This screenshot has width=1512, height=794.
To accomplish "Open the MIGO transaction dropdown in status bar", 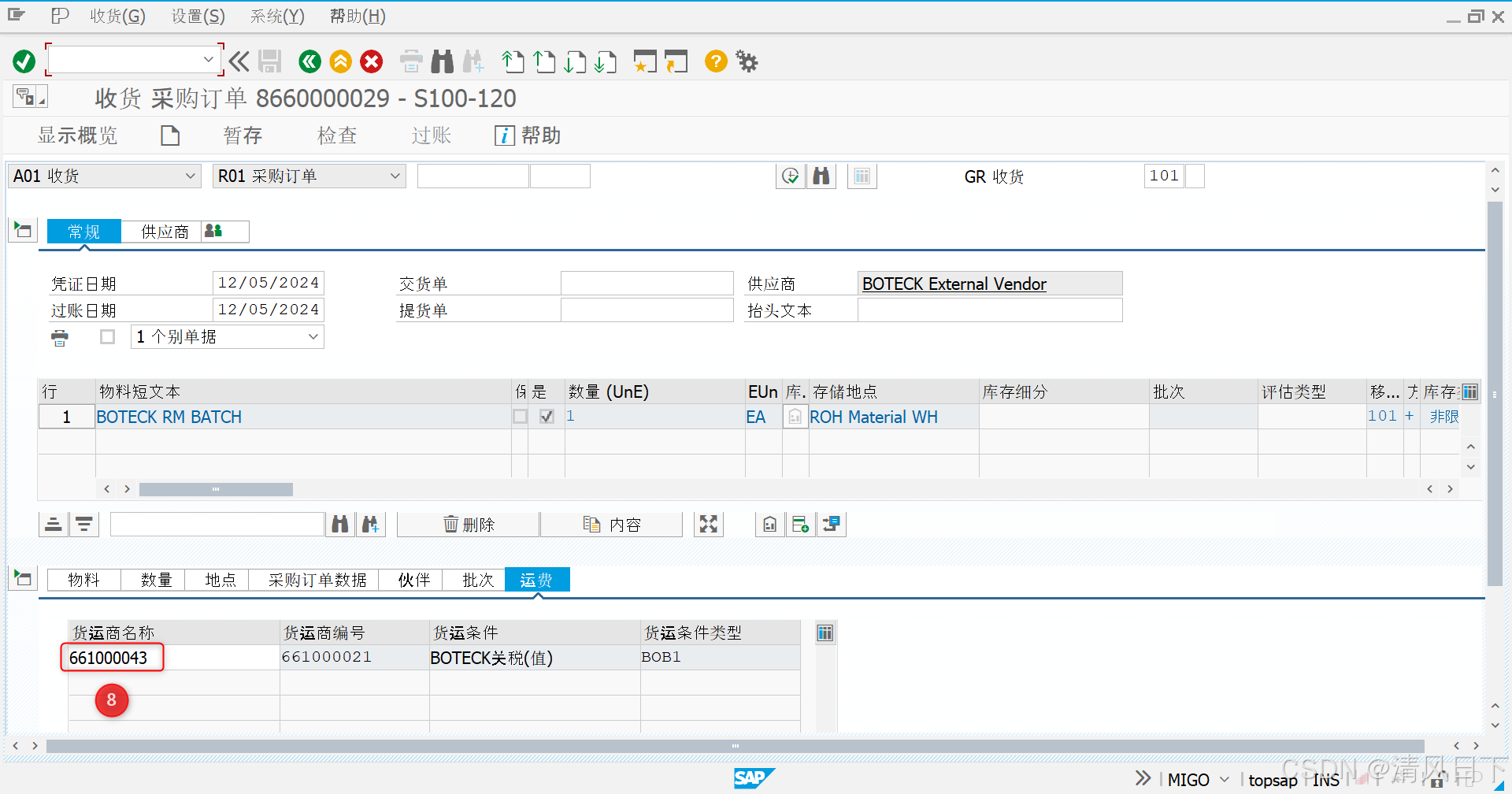I will coord(1225,780).
